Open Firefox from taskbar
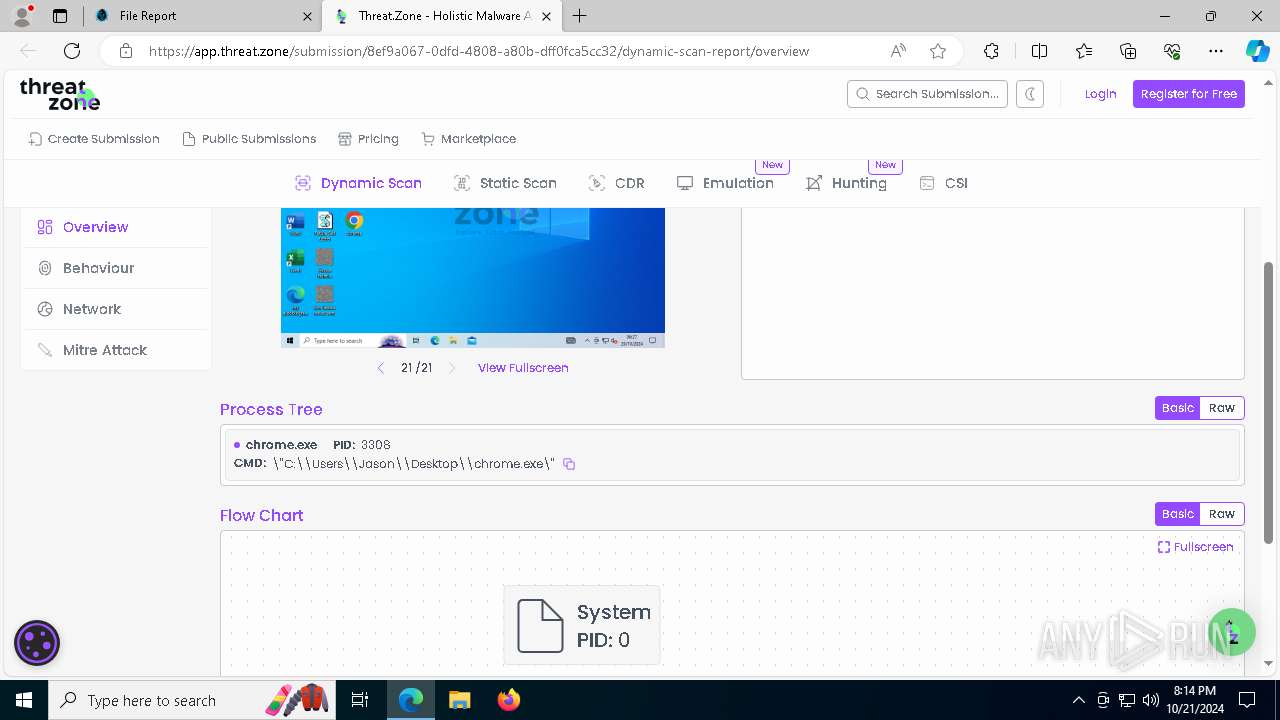The height and width of the screenshot is (720, 1280). tap(509, 700)
